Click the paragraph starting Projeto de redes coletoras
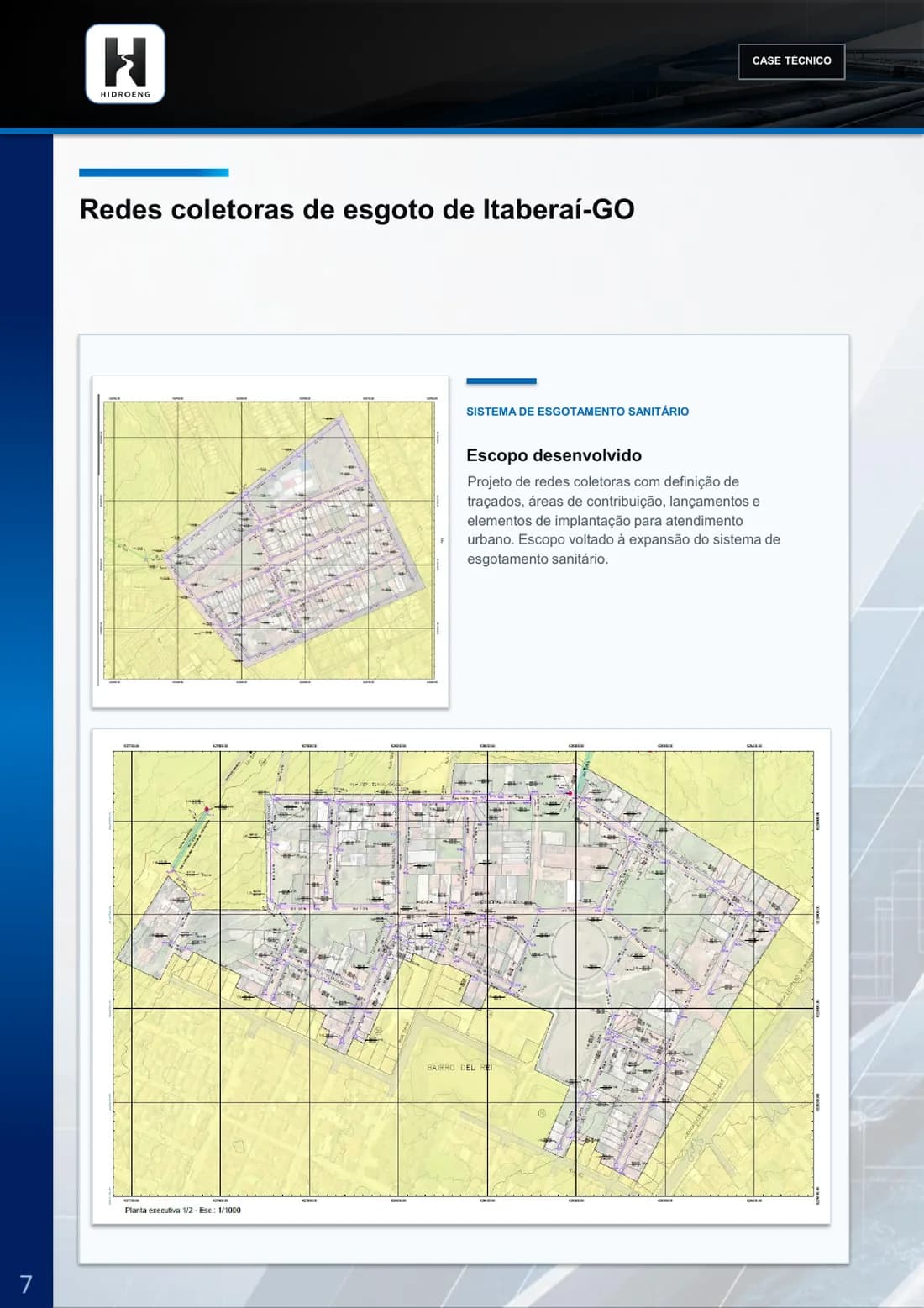 pyautogui.click(x=623, y=520)
